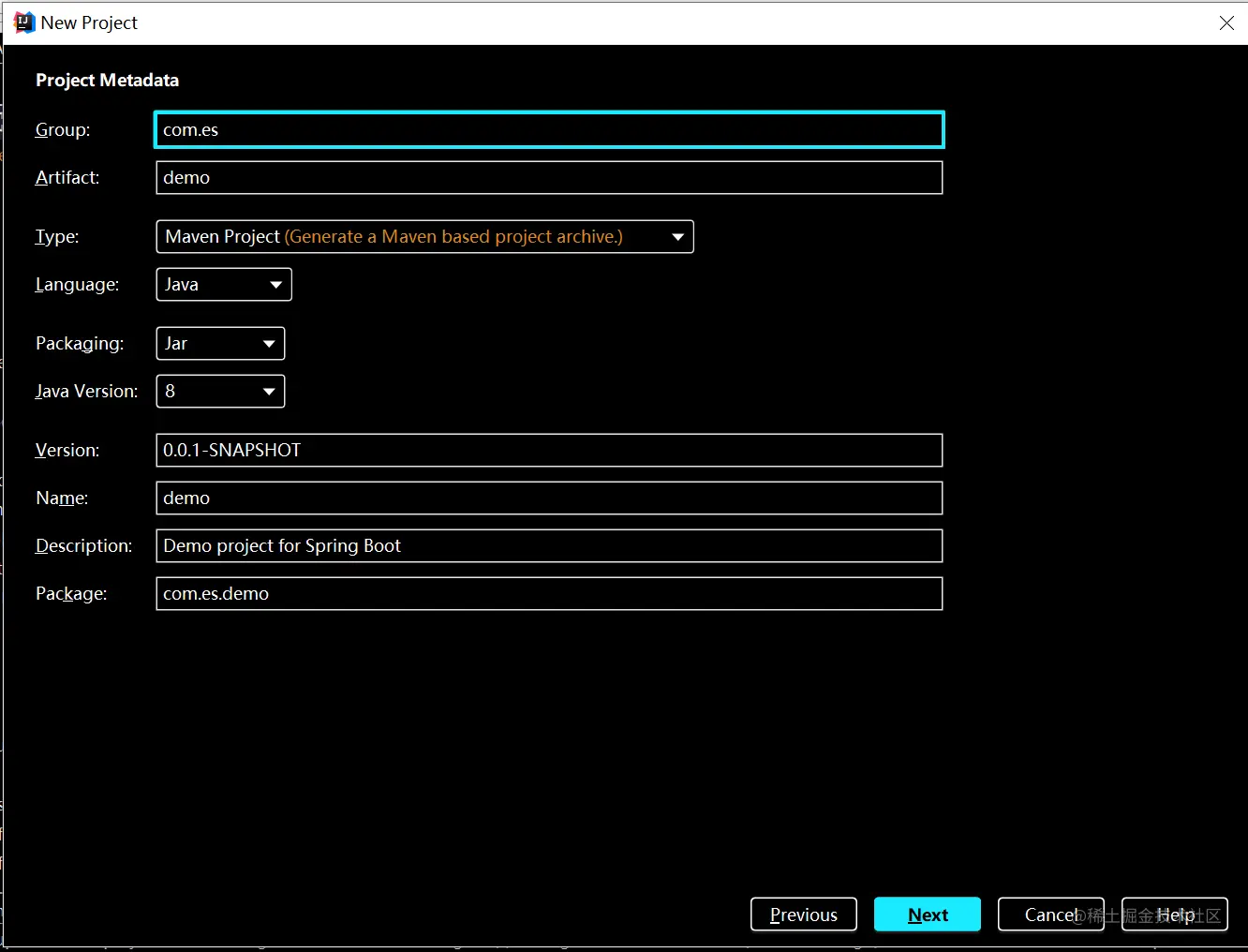The width and height of the screenshot is (1248, 952).
Task: Click the Java Version label
Action: 86,391
